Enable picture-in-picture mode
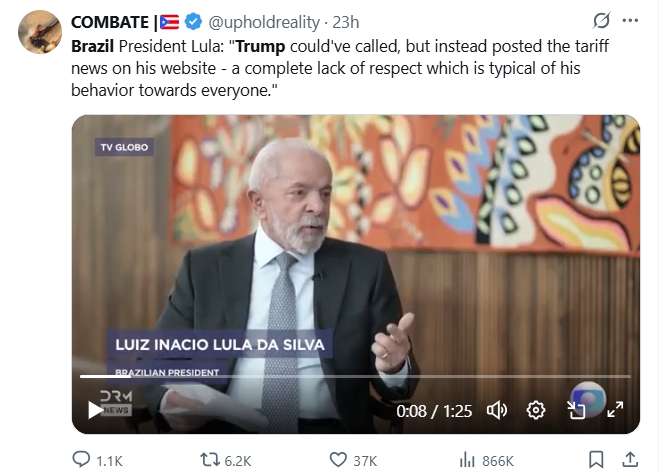This screenshot has height=474, width=661. (576, 410)
